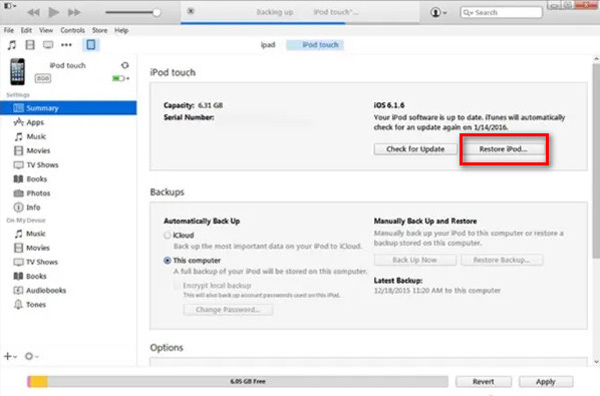600x396 pixels.
Task: Click the Search input field
Action: [501, 12]
